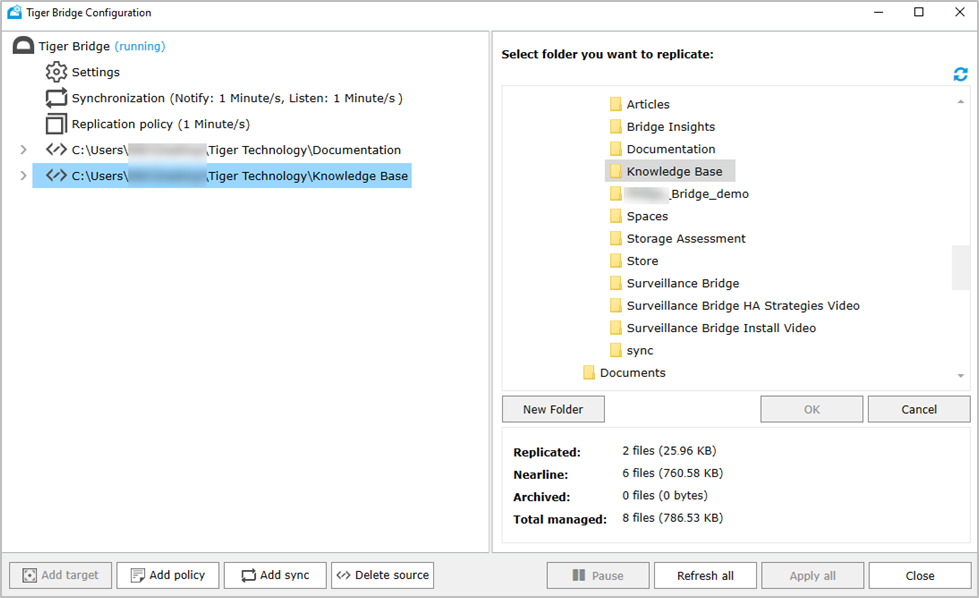Expand the Knowledge Base source tree node
979x598 pixels.
[24, 176]
